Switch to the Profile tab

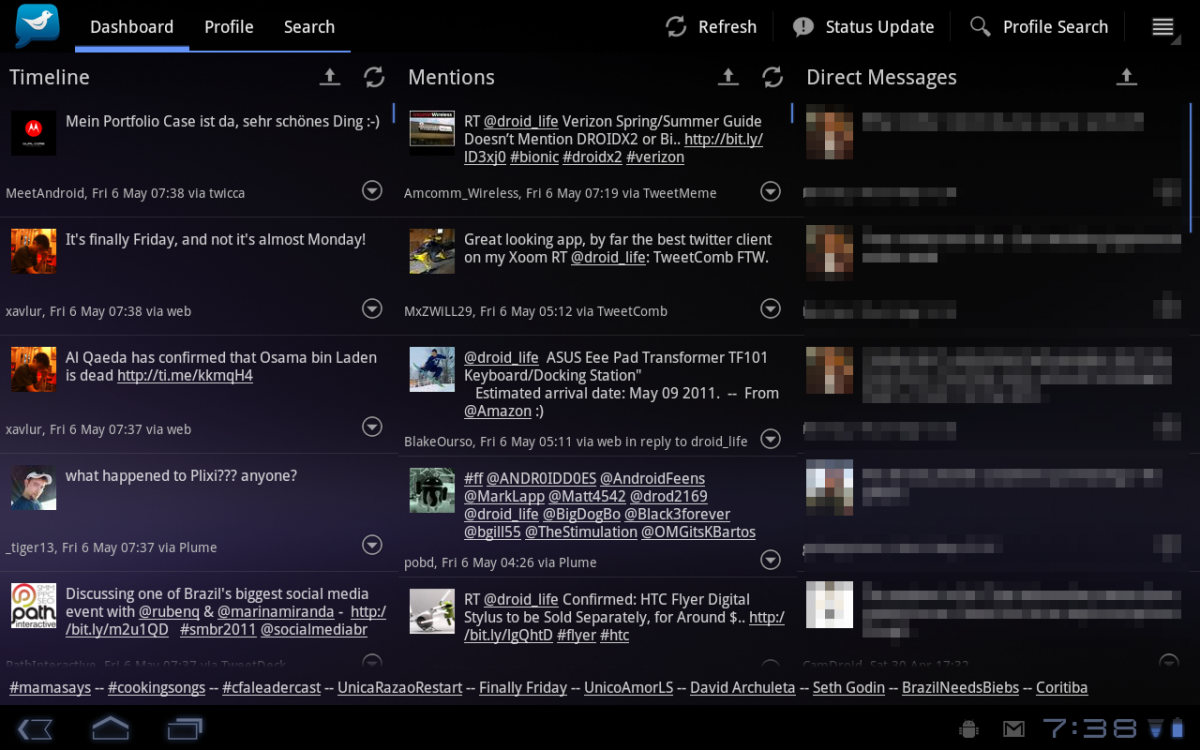point(228,27)
